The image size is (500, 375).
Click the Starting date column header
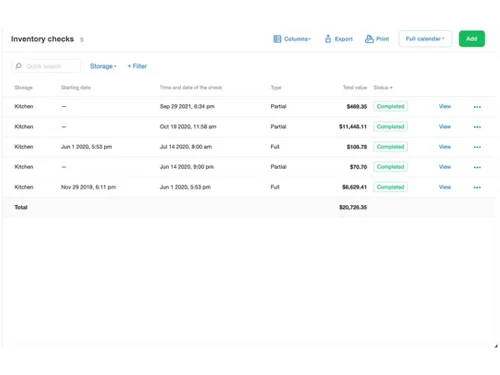point(76,88)
